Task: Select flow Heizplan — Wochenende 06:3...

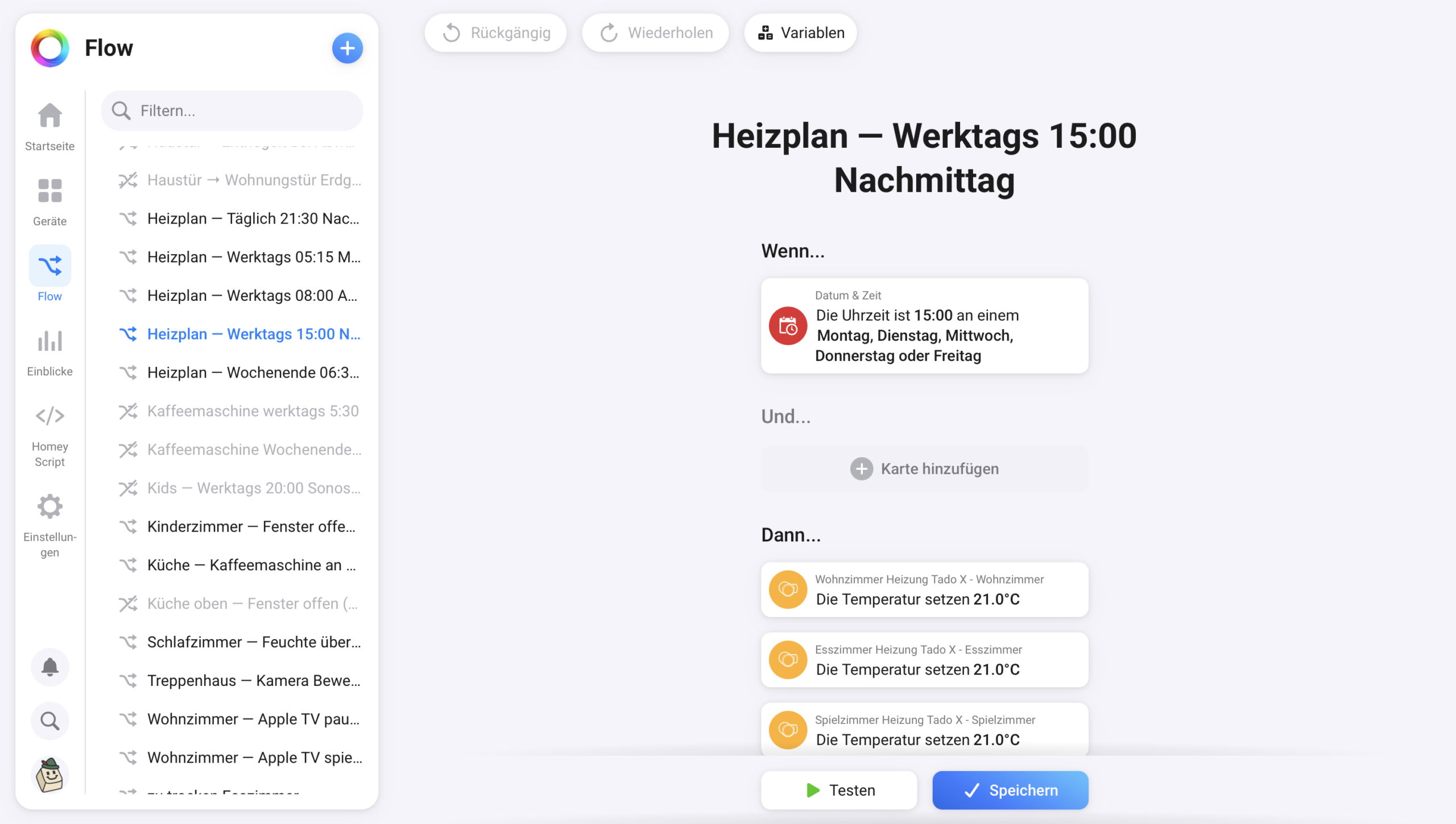Action: pyautogui.click(x=239, y=372)
